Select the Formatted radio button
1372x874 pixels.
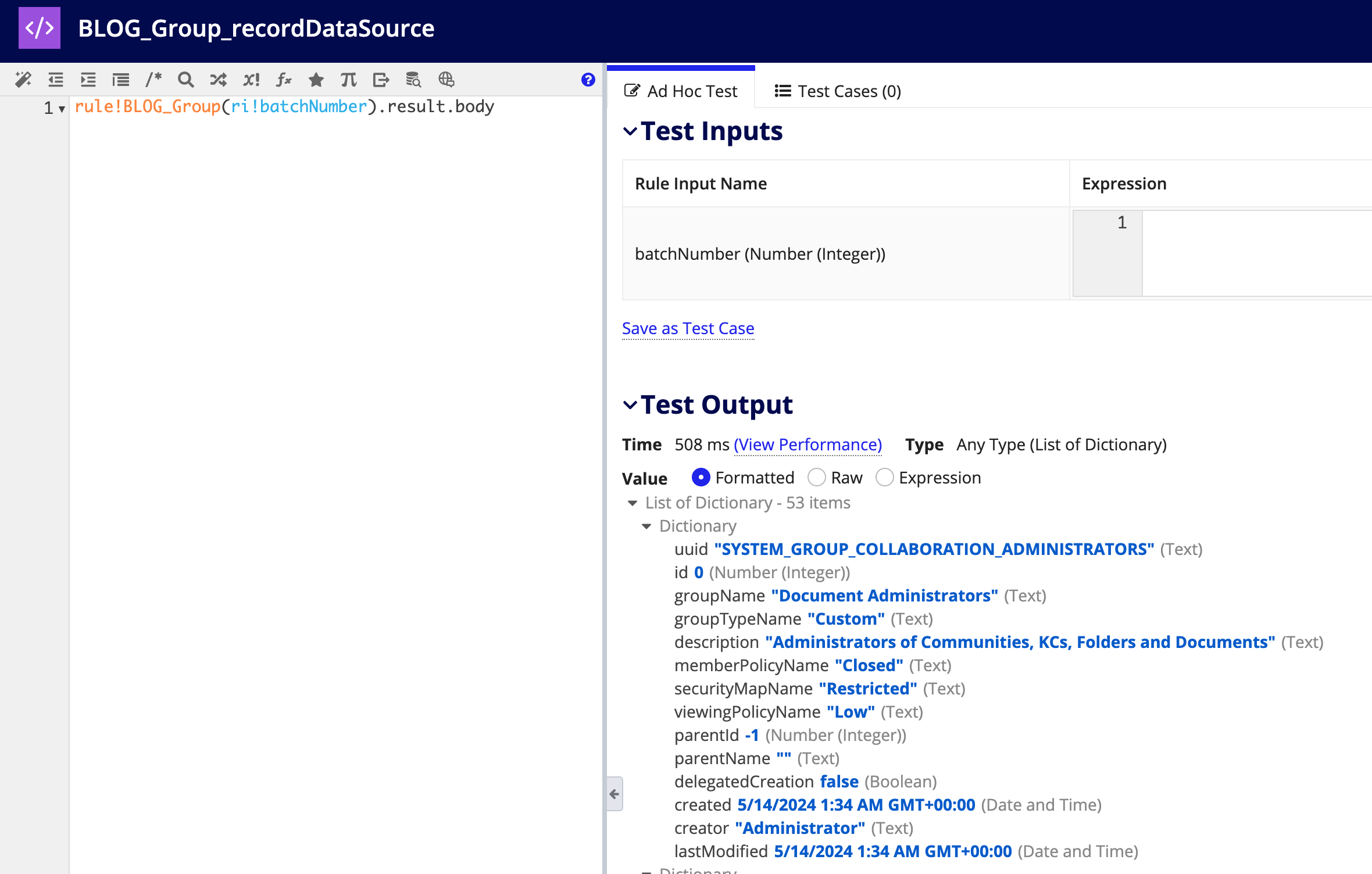point(701,478)
